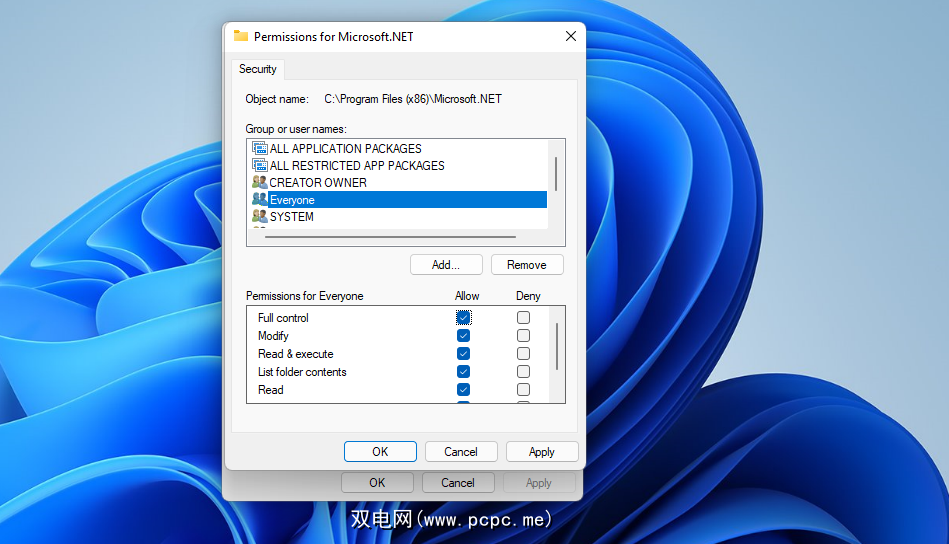Click the group list horizontal scrollbar
Screen dimensions: 949x544
391,237
